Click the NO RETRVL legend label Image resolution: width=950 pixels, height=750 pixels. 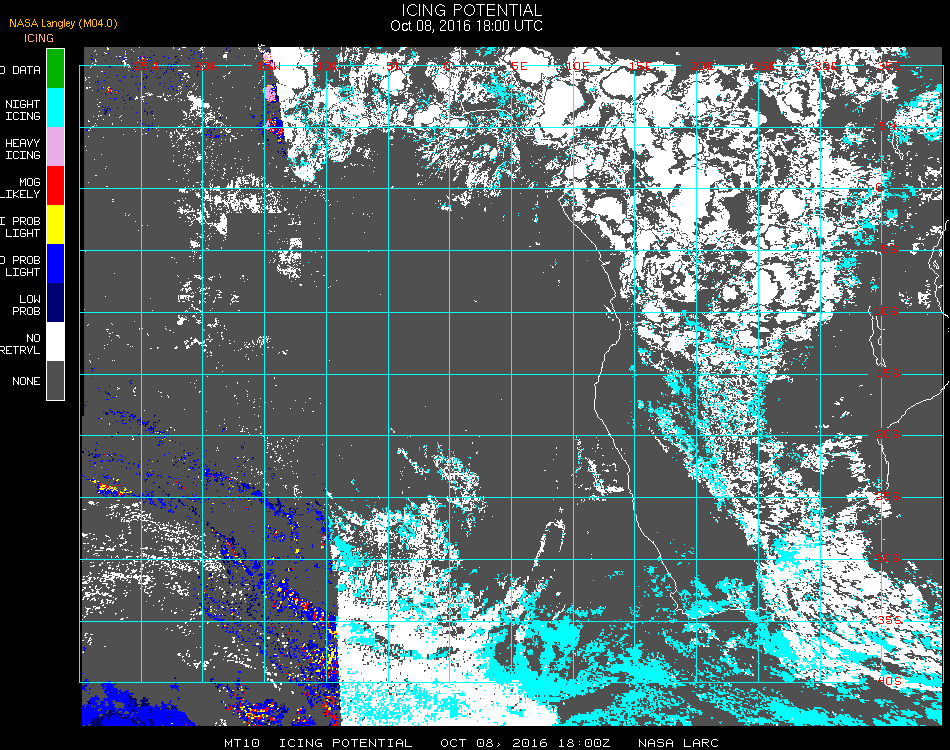[x=21, y=344]
